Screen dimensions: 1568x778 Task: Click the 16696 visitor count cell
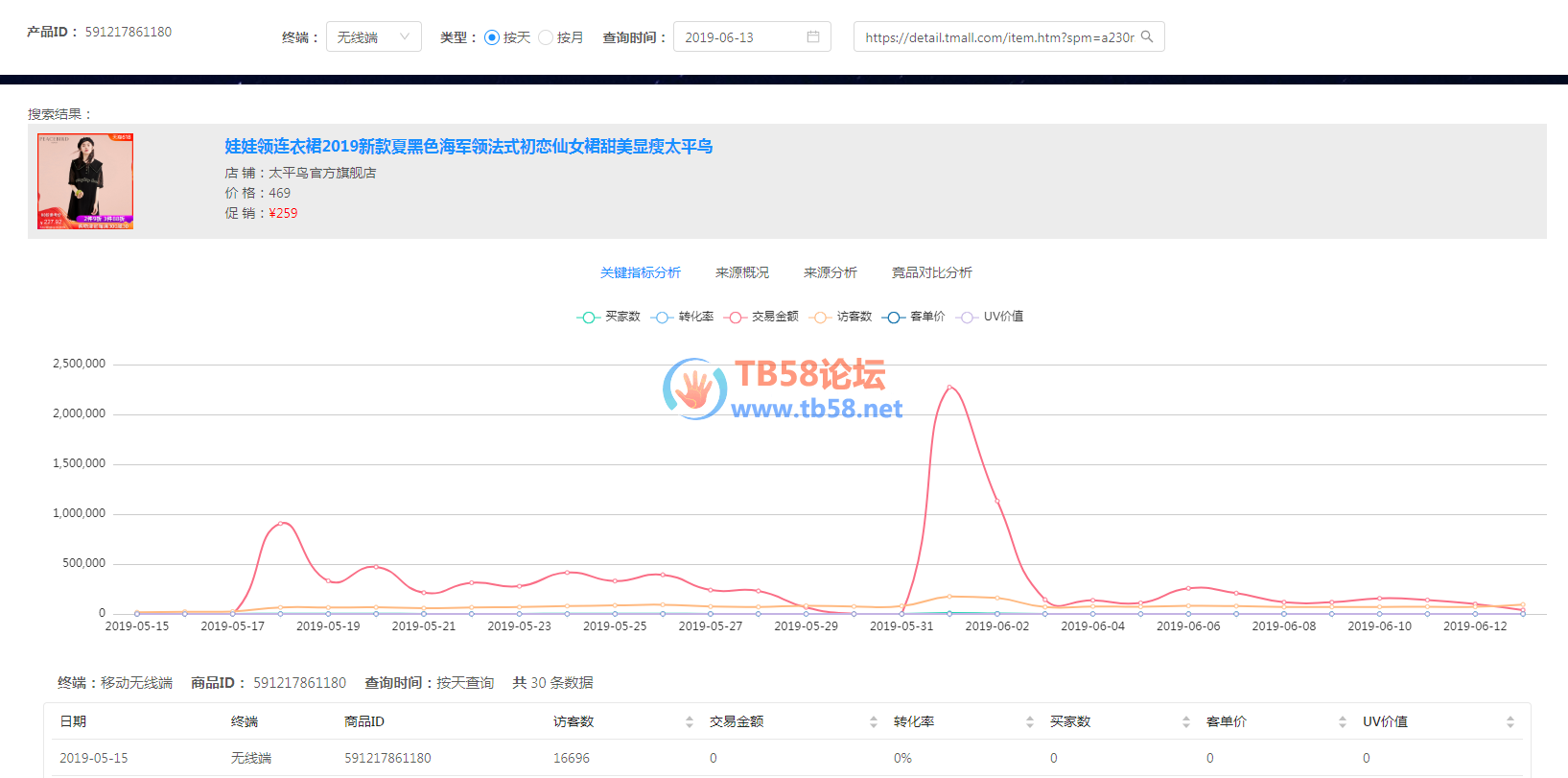[572, 758]
